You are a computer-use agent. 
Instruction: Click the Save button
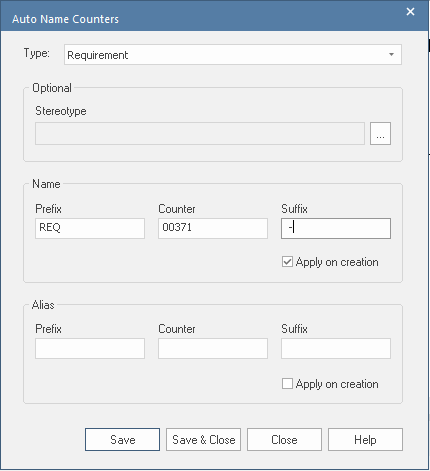pos(122,440)
